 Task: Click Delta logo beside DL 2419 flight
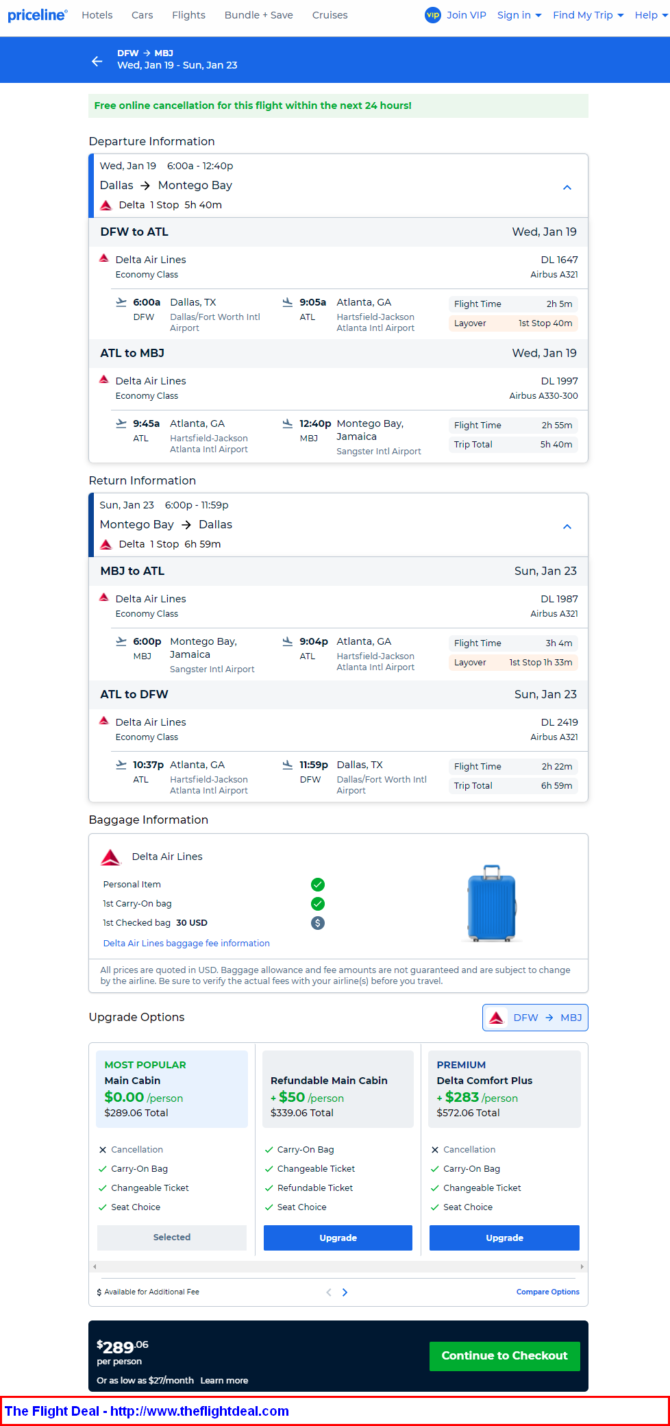[104, 721]
